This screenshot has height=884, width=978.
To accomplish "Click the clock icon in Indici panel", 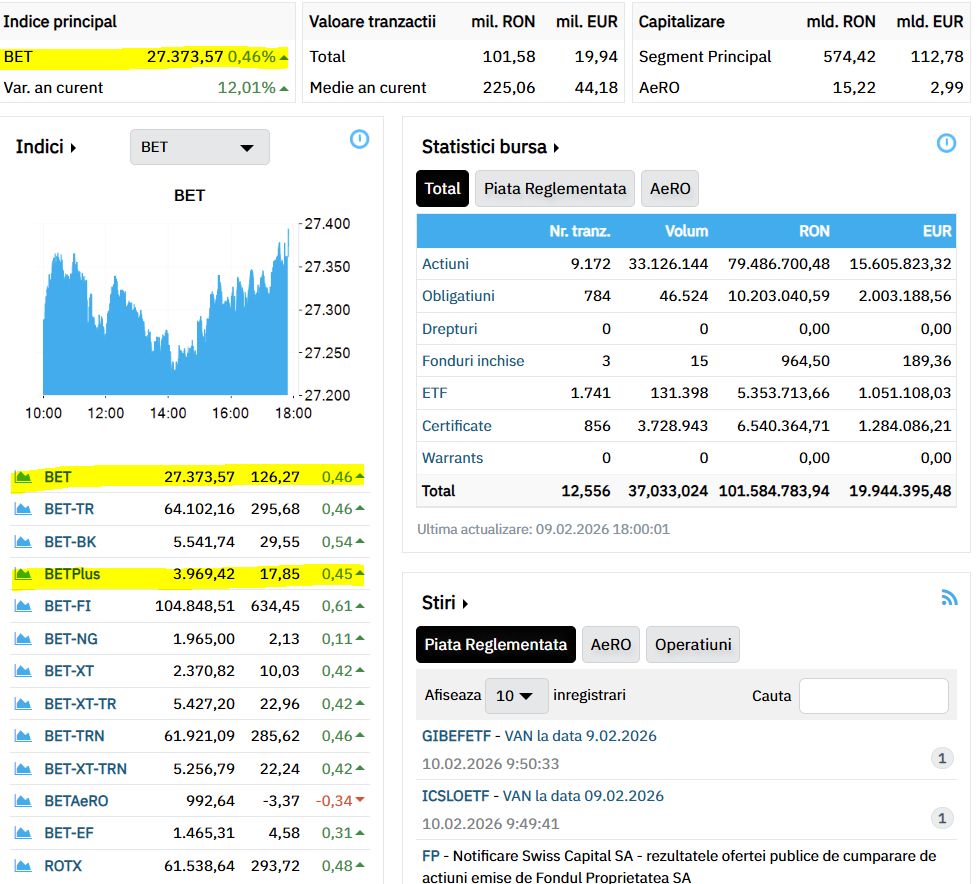I will [x=359, y=140].
